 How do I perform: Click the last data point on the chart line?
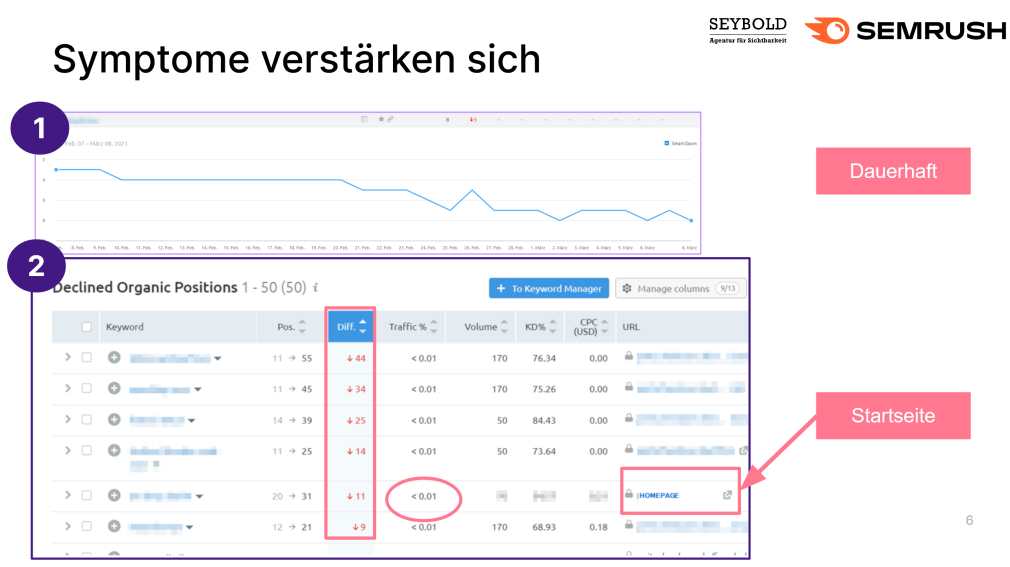pos(691,220)
